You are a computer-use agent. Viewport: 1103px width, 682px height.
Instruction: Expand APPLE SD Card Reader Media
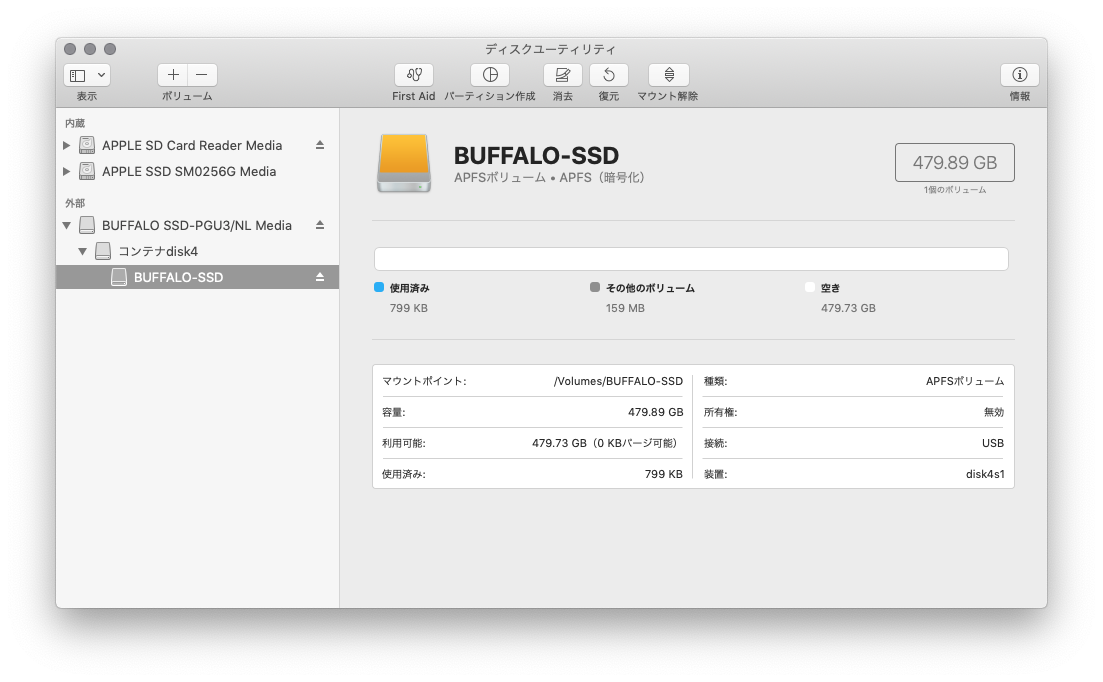pos(66,146)
